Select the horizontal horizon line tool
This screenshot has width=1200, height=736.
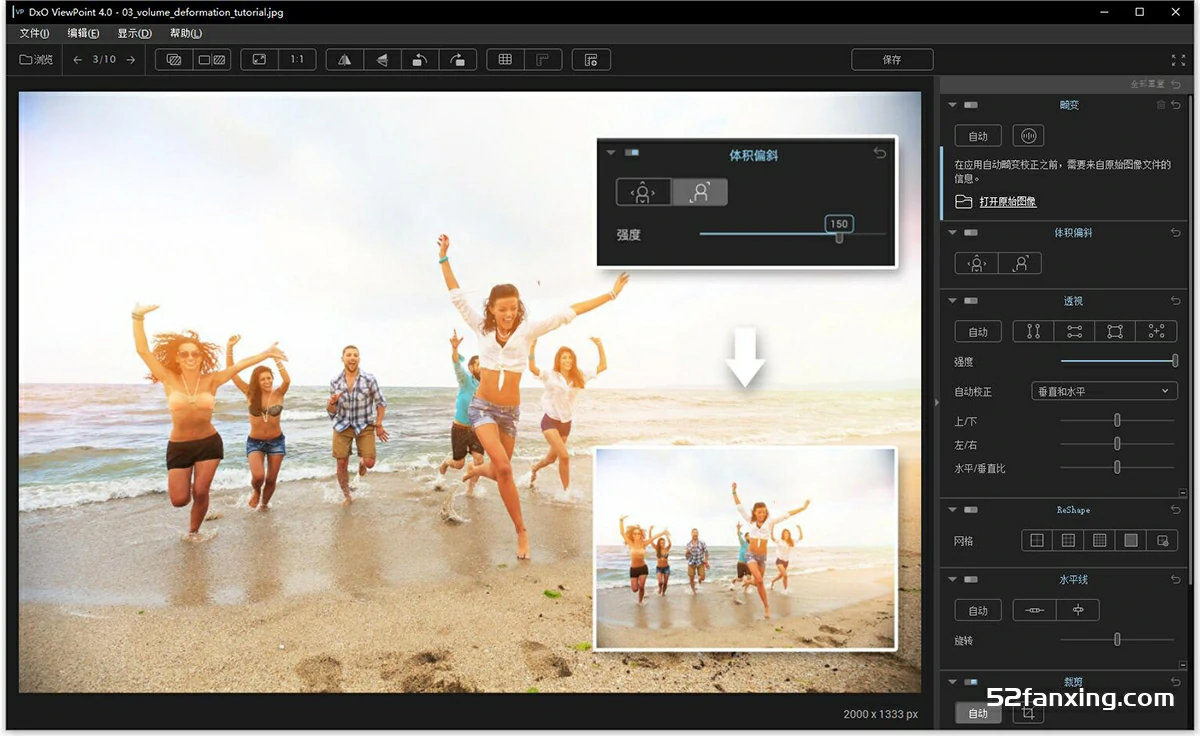(x=1035, y=610)
